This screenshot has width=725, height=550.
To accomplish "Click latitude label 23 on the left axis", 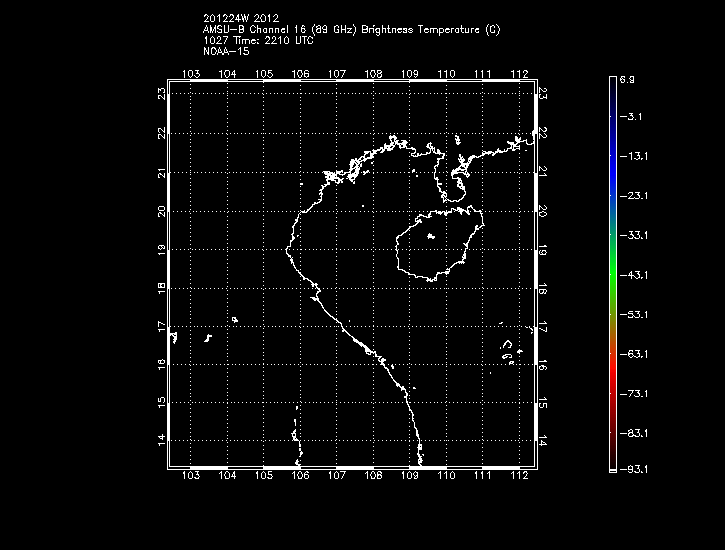I will (x=160, y=93).
